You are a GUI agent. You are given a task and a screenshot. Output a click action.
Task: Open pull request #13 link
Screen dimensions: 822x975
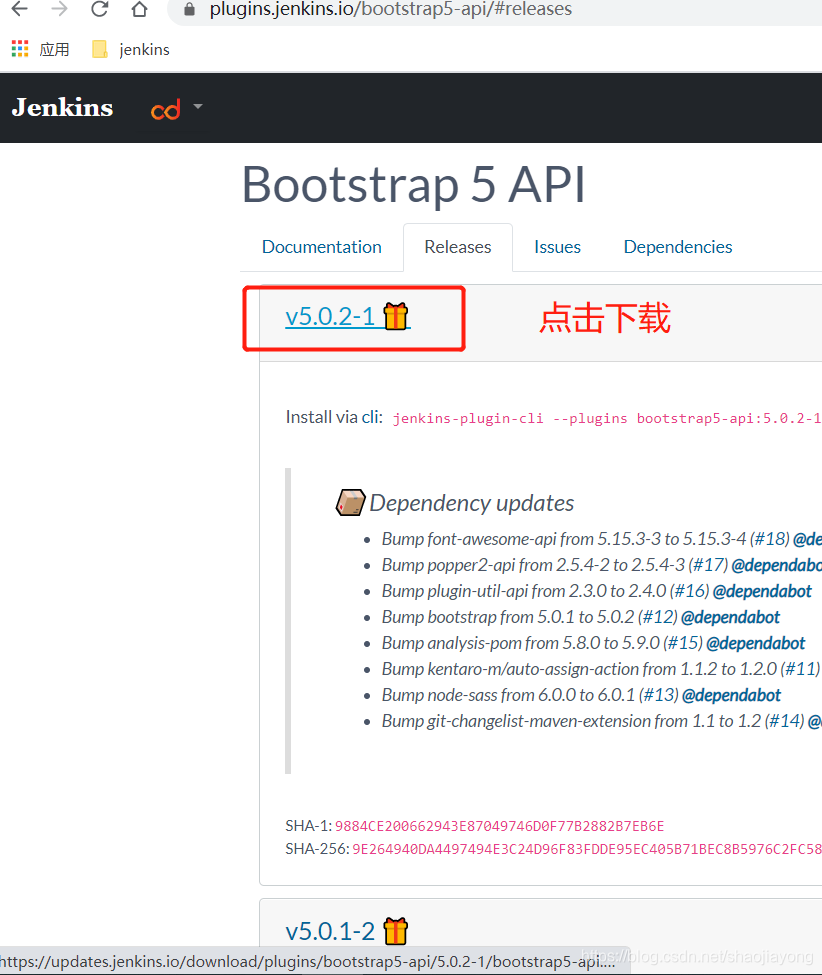click(659, 695)
